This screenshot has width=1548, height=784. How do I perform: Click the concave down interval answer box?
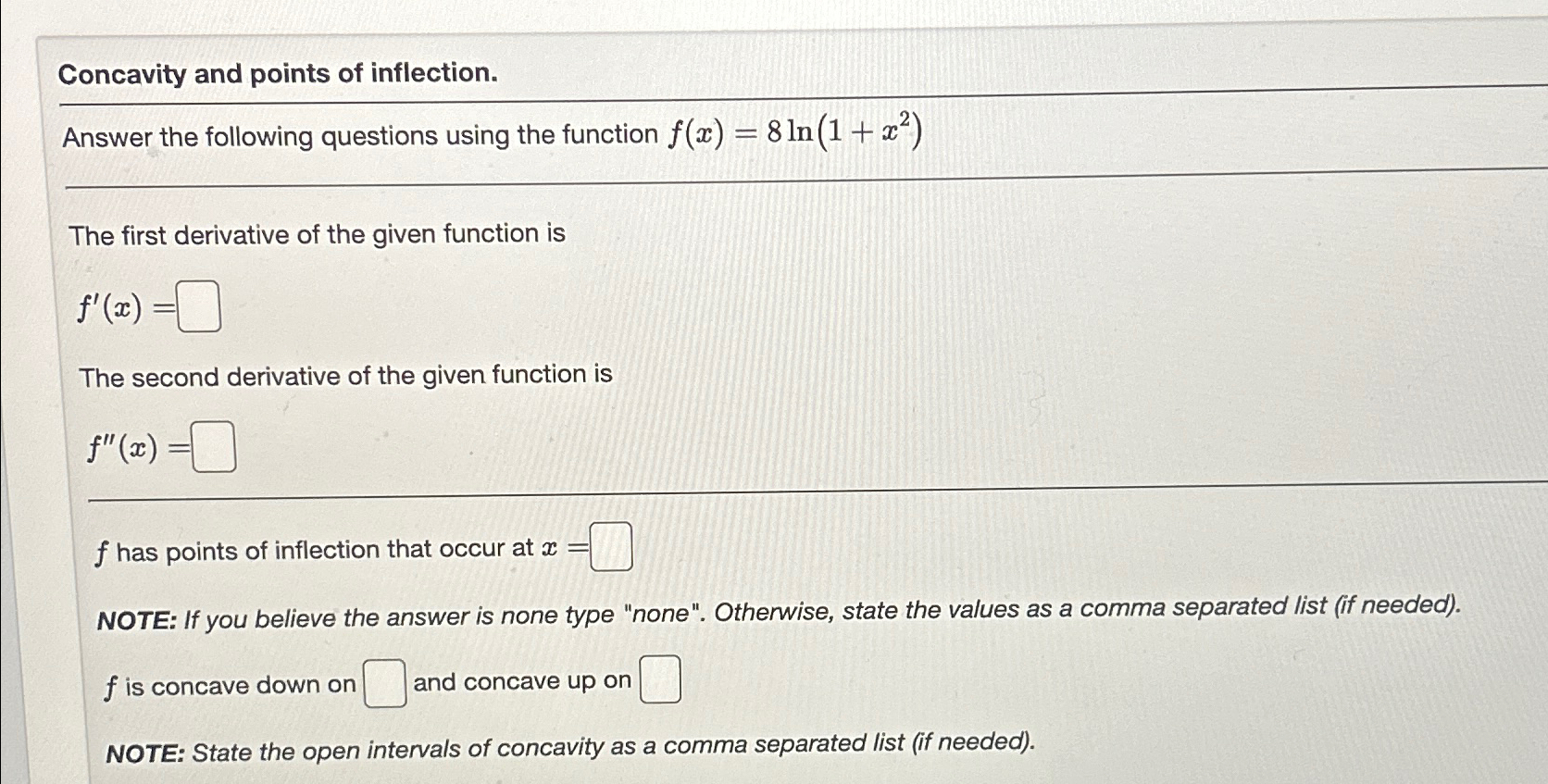coord(382,683)
